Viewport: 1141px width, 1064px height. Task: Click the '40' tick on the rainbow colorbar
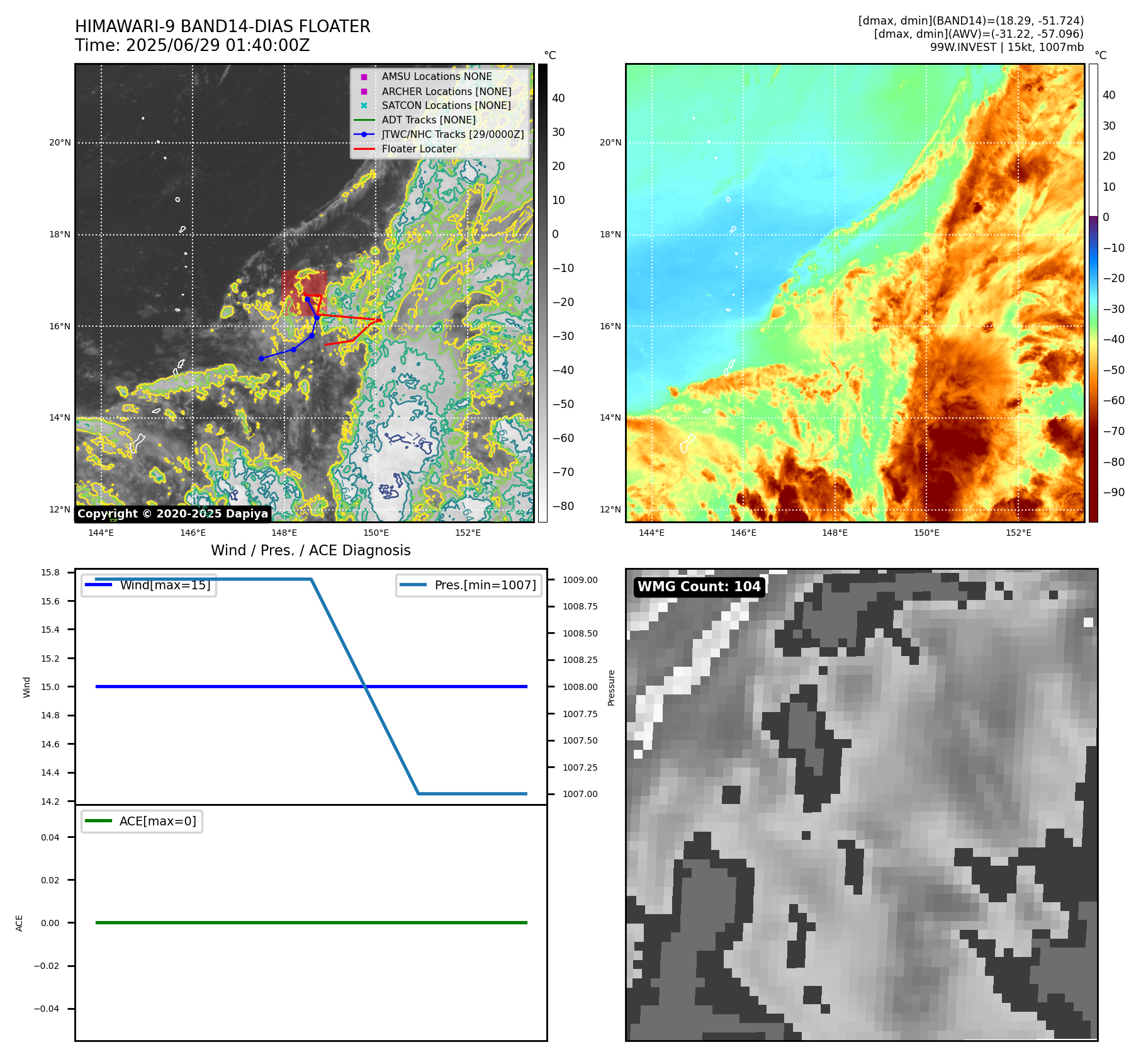(x=1109, y=95)
